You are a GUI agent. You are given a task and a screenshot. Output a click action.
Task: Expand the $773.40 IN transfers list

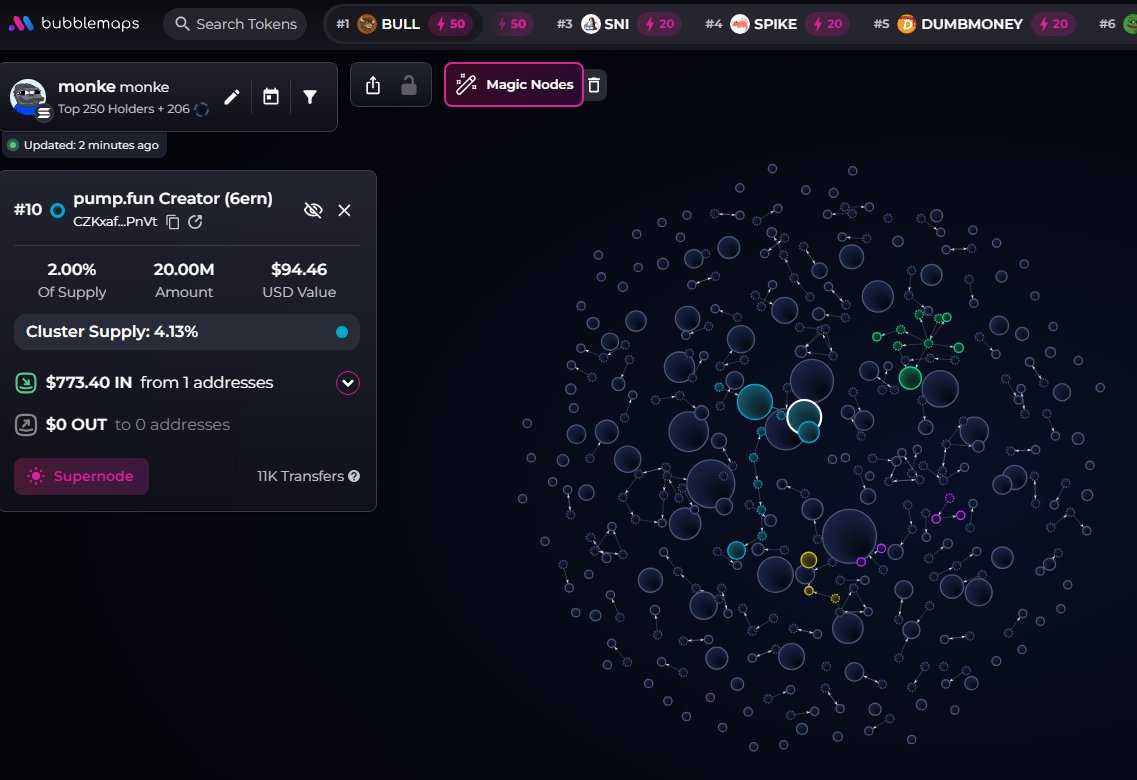coord(347,383)
